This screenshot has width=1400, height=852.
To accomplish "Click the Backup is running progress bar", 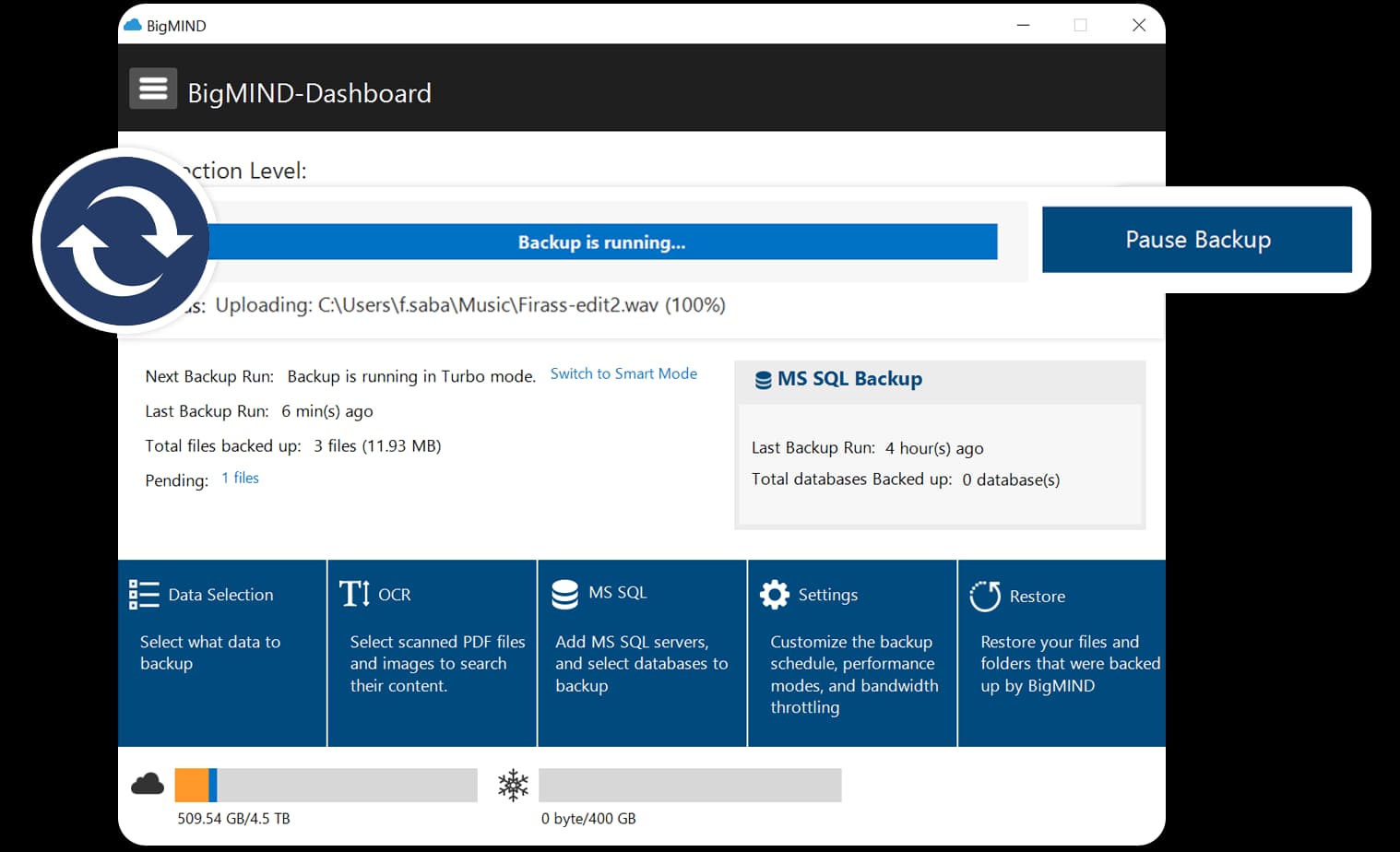I will [600, 242].
